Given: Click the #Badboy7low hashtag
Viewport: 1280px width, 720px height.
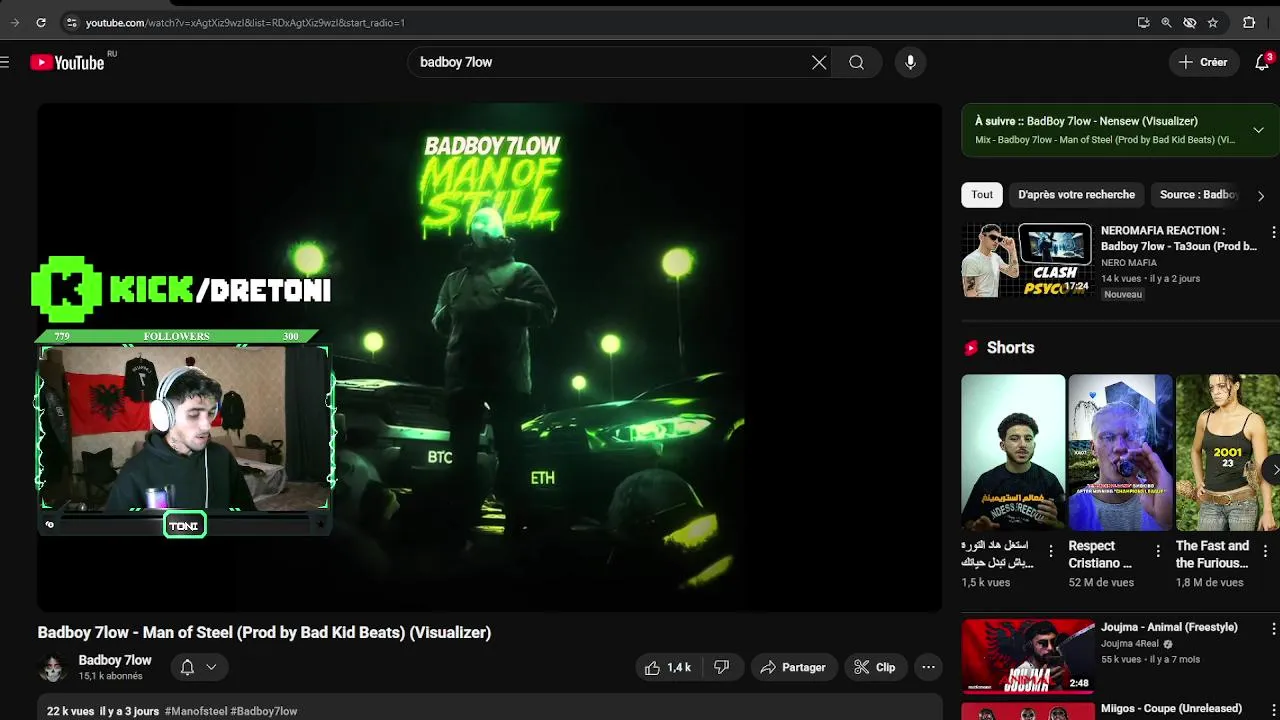Looking at the screenshot, I should tap(264, 711).
